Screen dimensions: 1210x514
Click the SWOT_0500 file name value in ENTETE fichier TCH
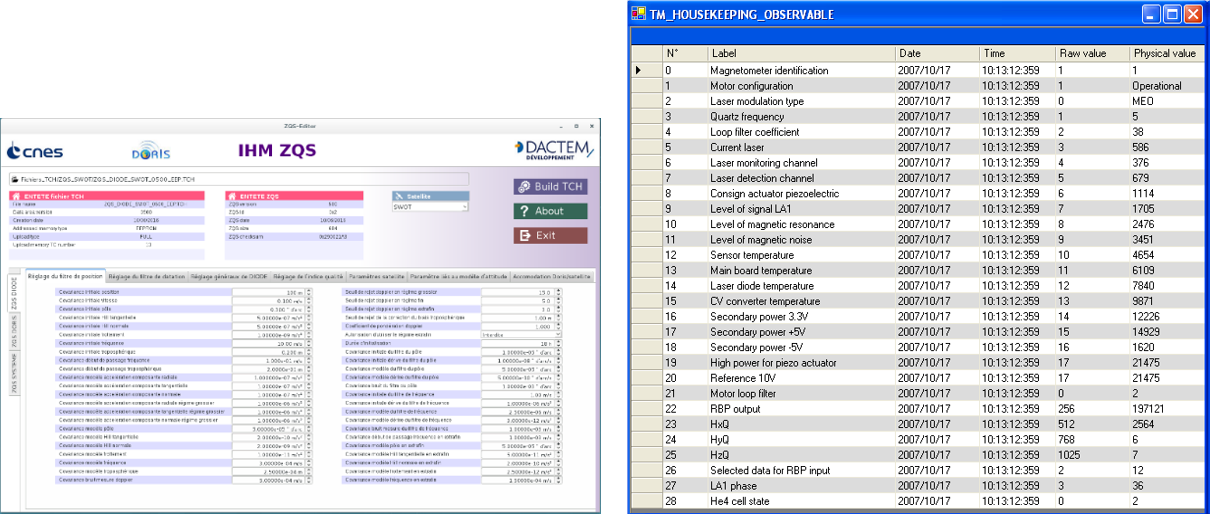[145, 202]
